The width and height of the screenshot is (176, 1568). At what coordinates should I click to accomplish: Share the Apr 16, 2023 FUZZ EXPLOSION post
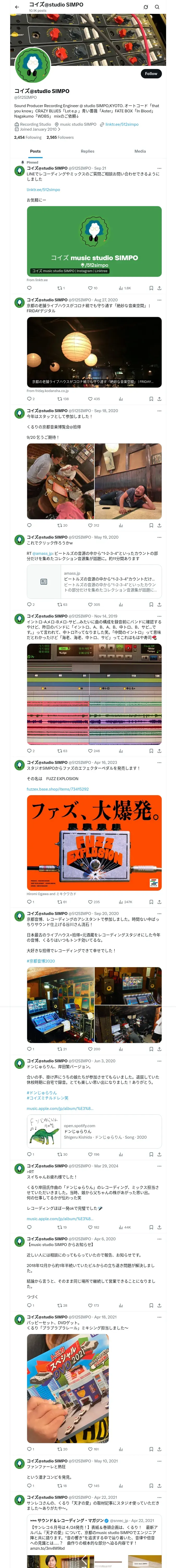tap(159, 902)
